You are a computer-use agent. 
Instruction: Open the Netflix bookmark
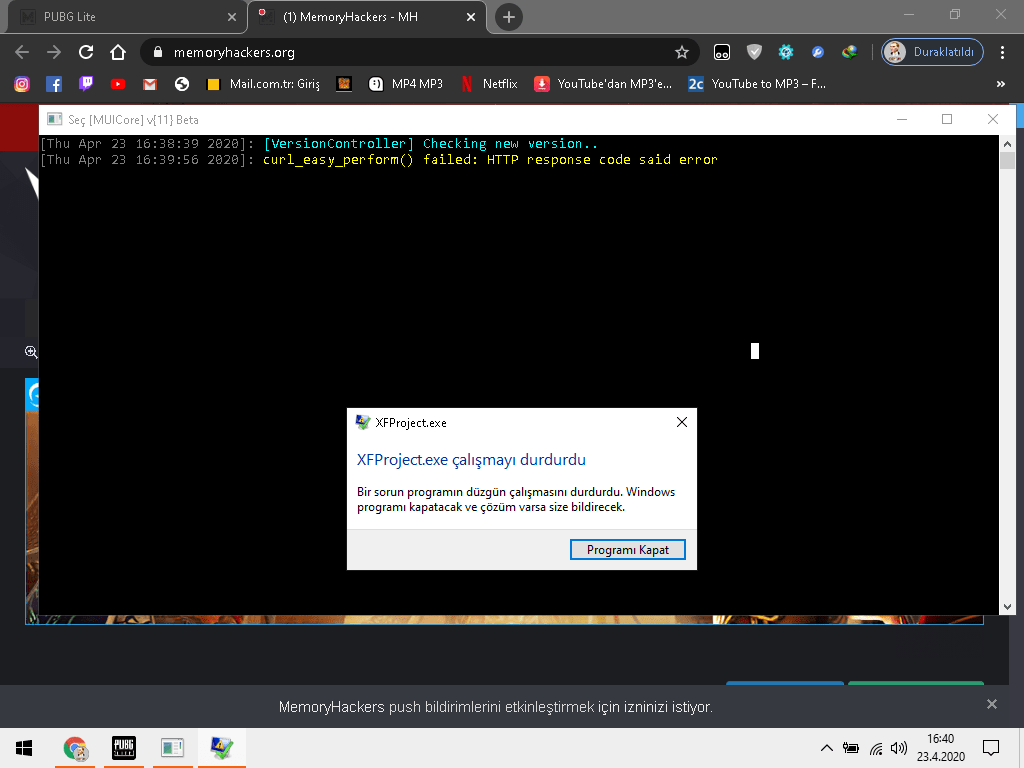click(x=489, y=84)
